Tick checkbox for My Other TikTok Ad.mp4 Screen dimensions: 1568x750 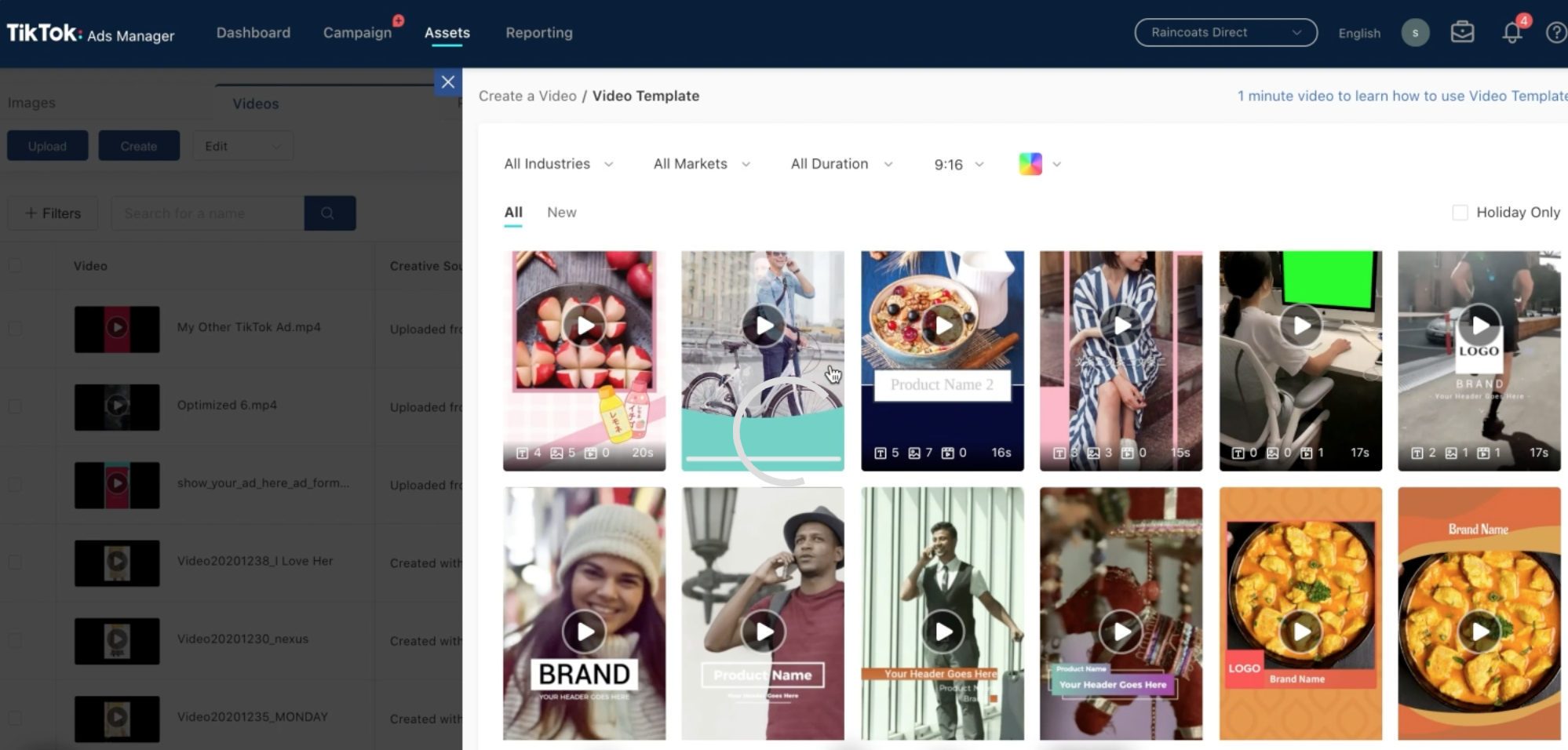coord(15,328)
